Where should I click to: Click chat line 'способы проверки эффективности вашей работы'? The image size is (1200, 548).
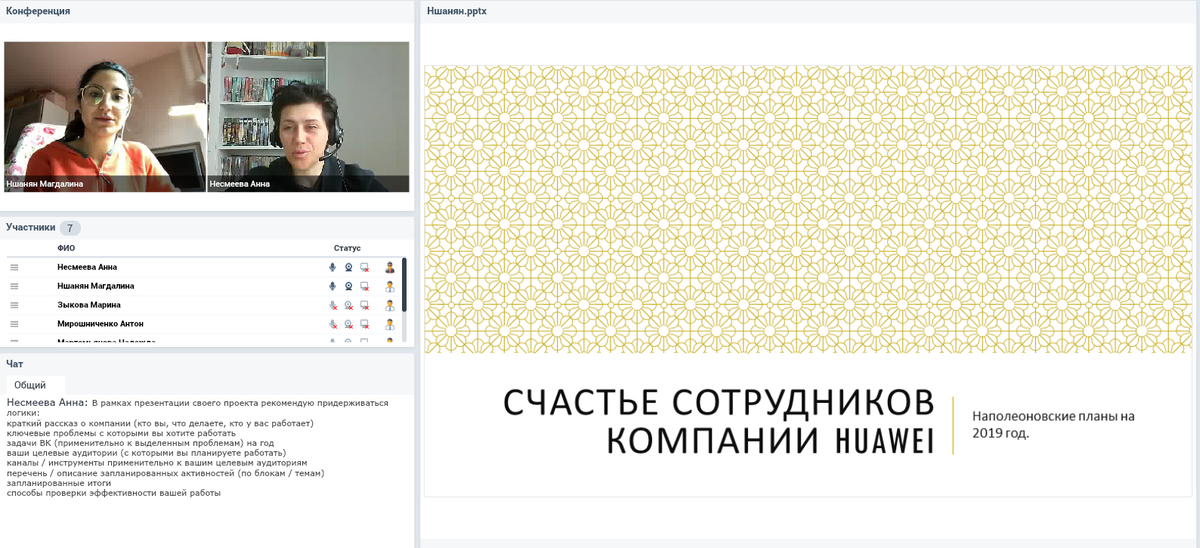113,493
